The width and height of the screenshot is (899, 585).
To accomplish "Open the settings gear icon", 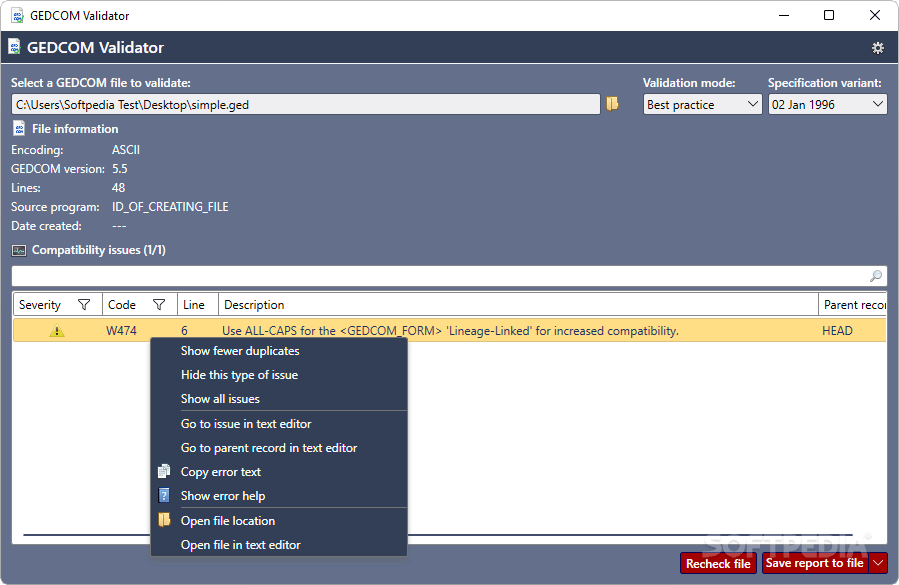I will 877,48.
